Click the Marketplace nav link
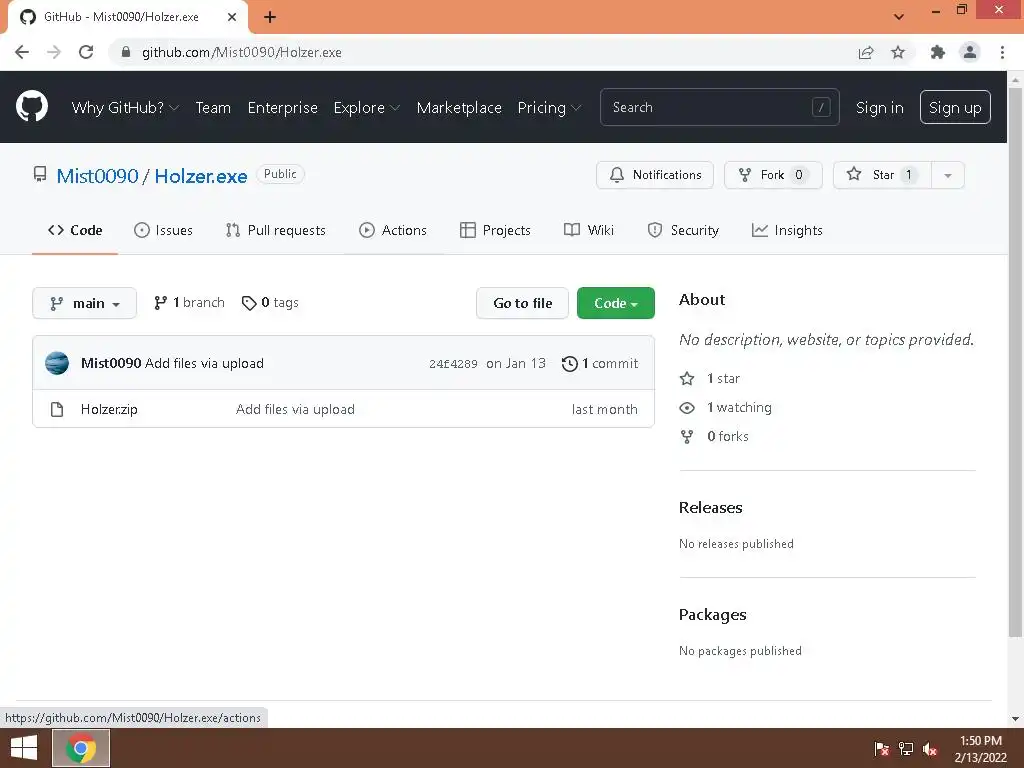The image size is (1024, 768). tap(459, 108)
